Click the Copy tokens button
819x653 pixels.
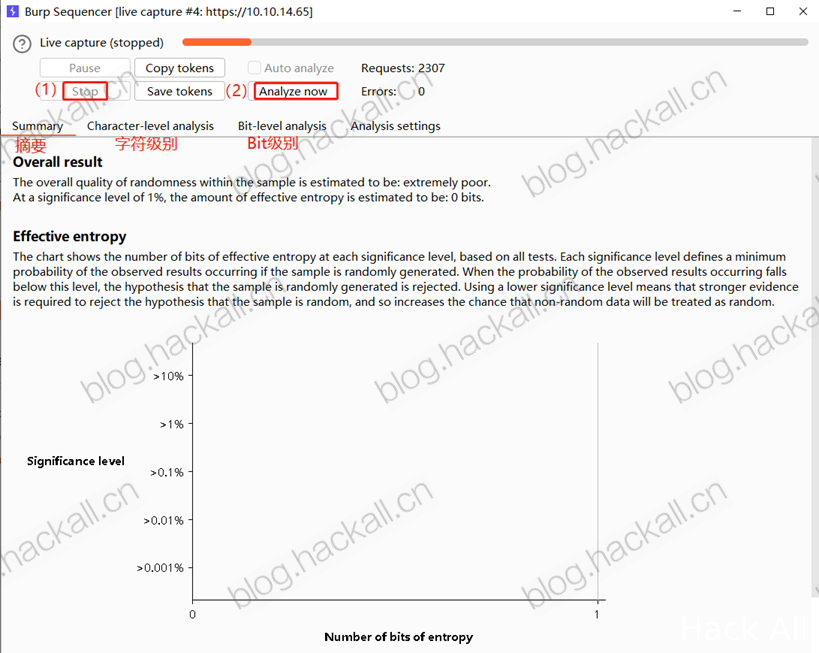click(180, 68)
